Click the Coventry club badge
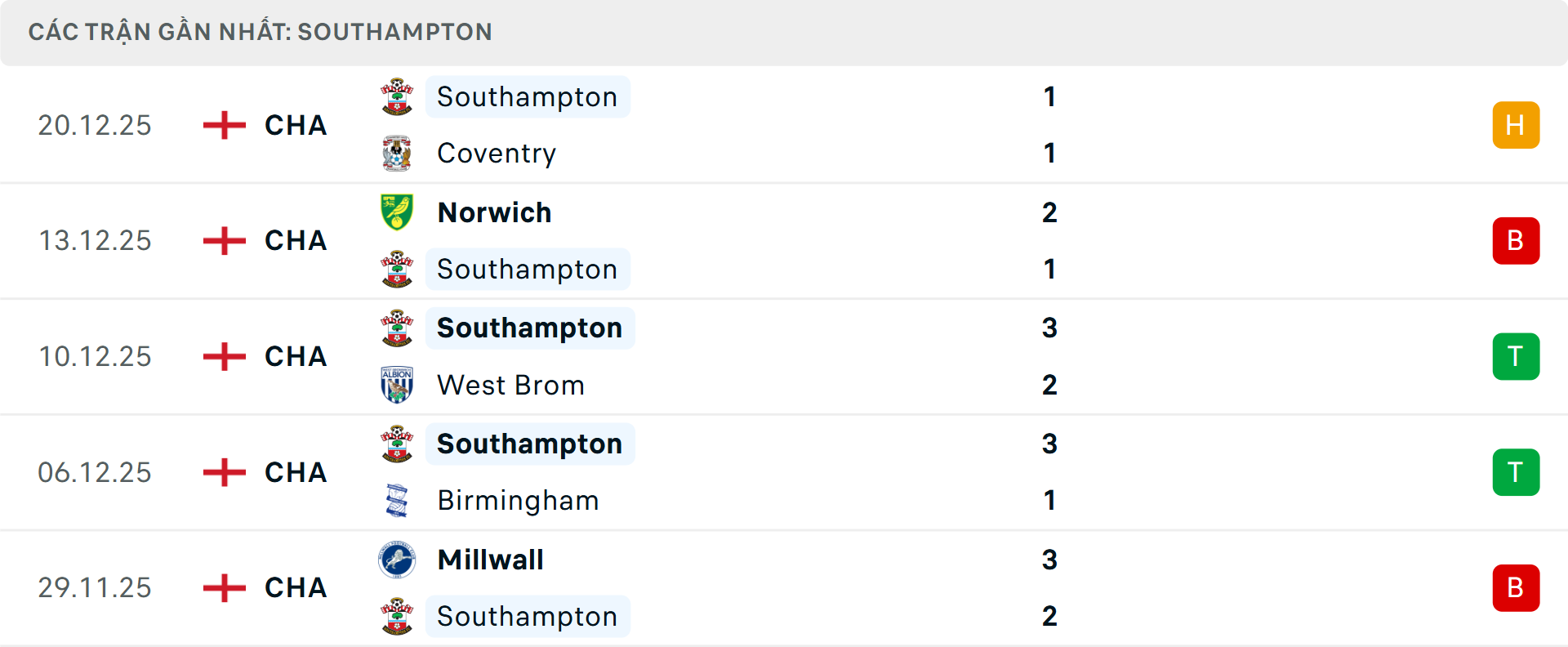The height and width of the screenshot is (647, 1568). [397, 153]
